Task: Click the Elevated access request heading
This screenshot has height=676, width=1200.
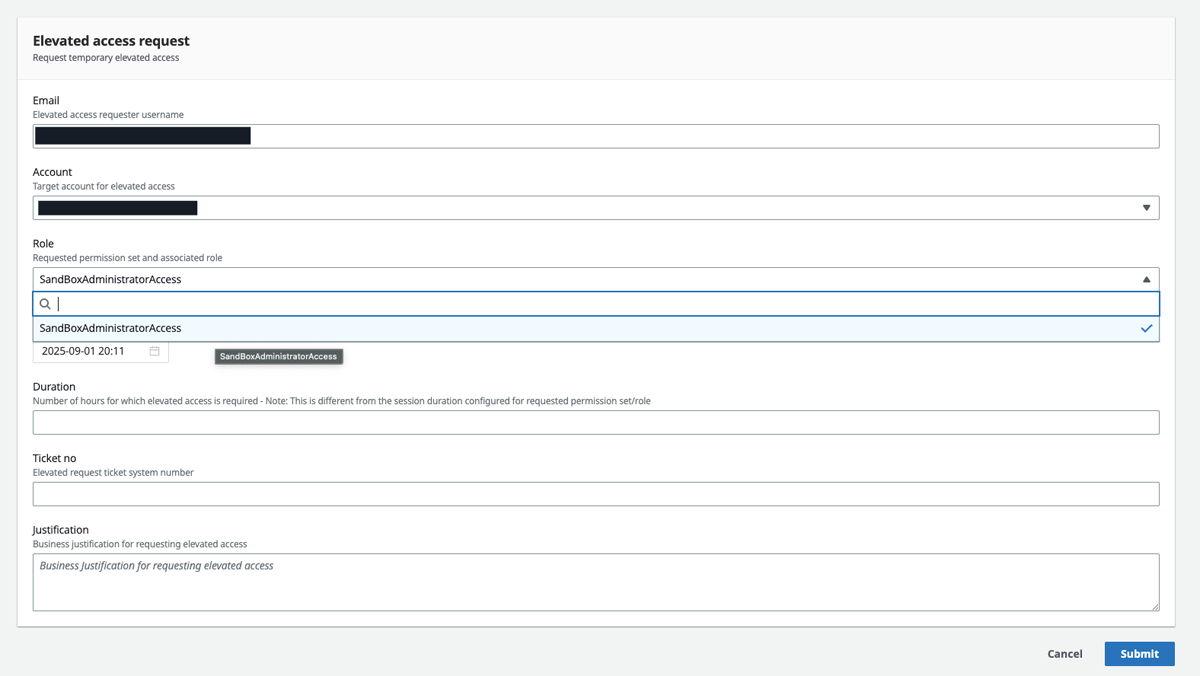Action: (x=111, y=41)
